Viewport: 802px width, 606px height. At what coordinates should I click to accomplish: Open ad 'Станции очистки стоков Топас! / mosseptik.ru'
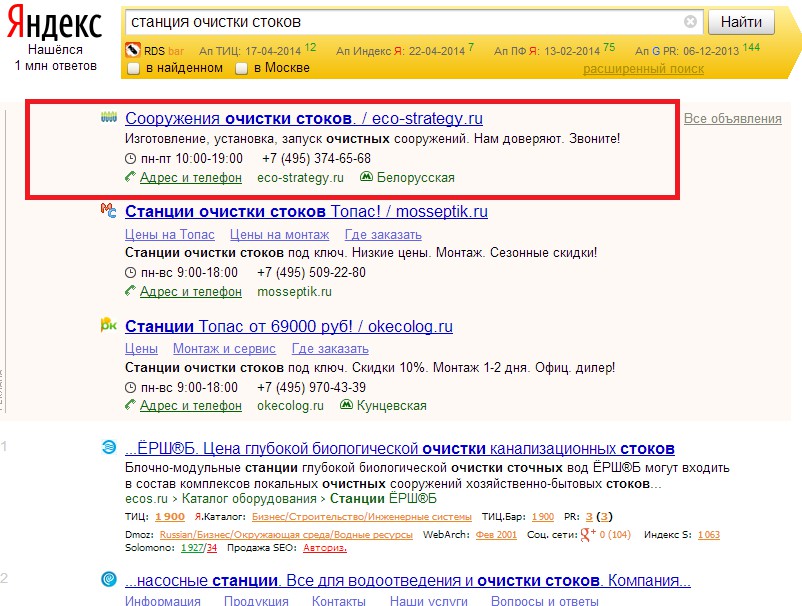click(306, 211)
